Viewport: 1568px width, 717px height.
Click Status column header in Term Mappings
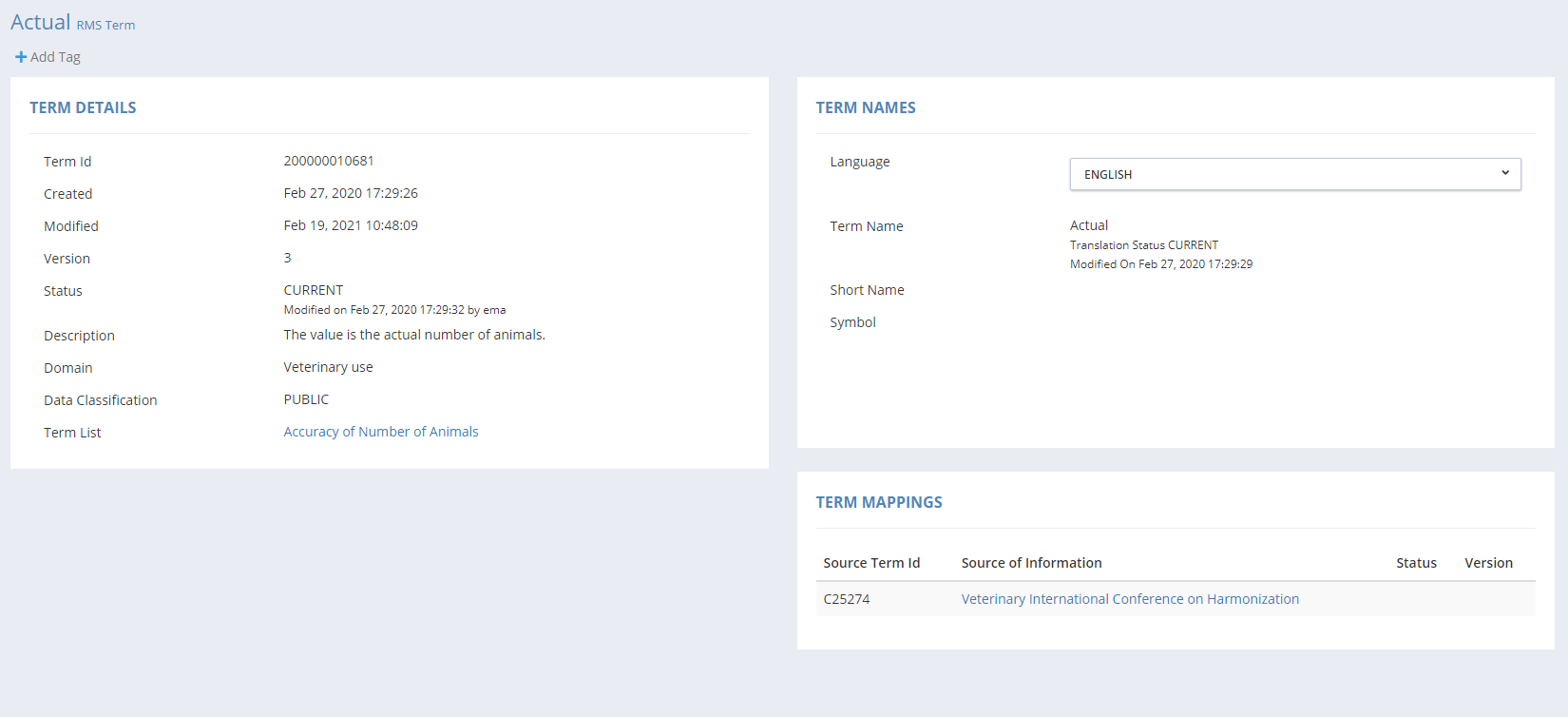point(1416,563)
